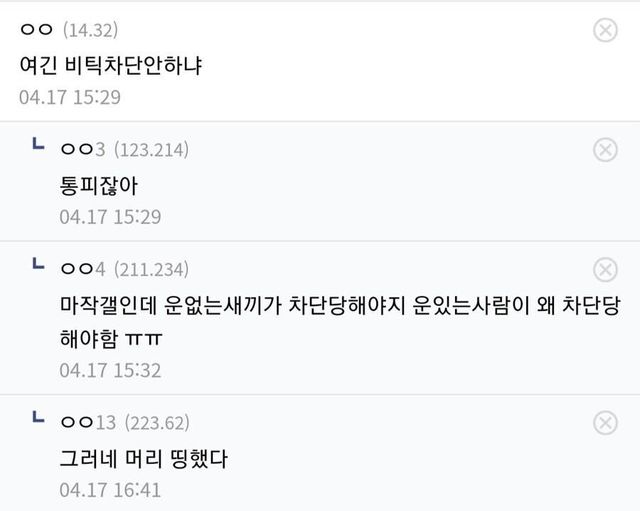Delete the comment by ㅇㅇ (14.32)
Screen dimensions: 640x511
click(605, 31)
